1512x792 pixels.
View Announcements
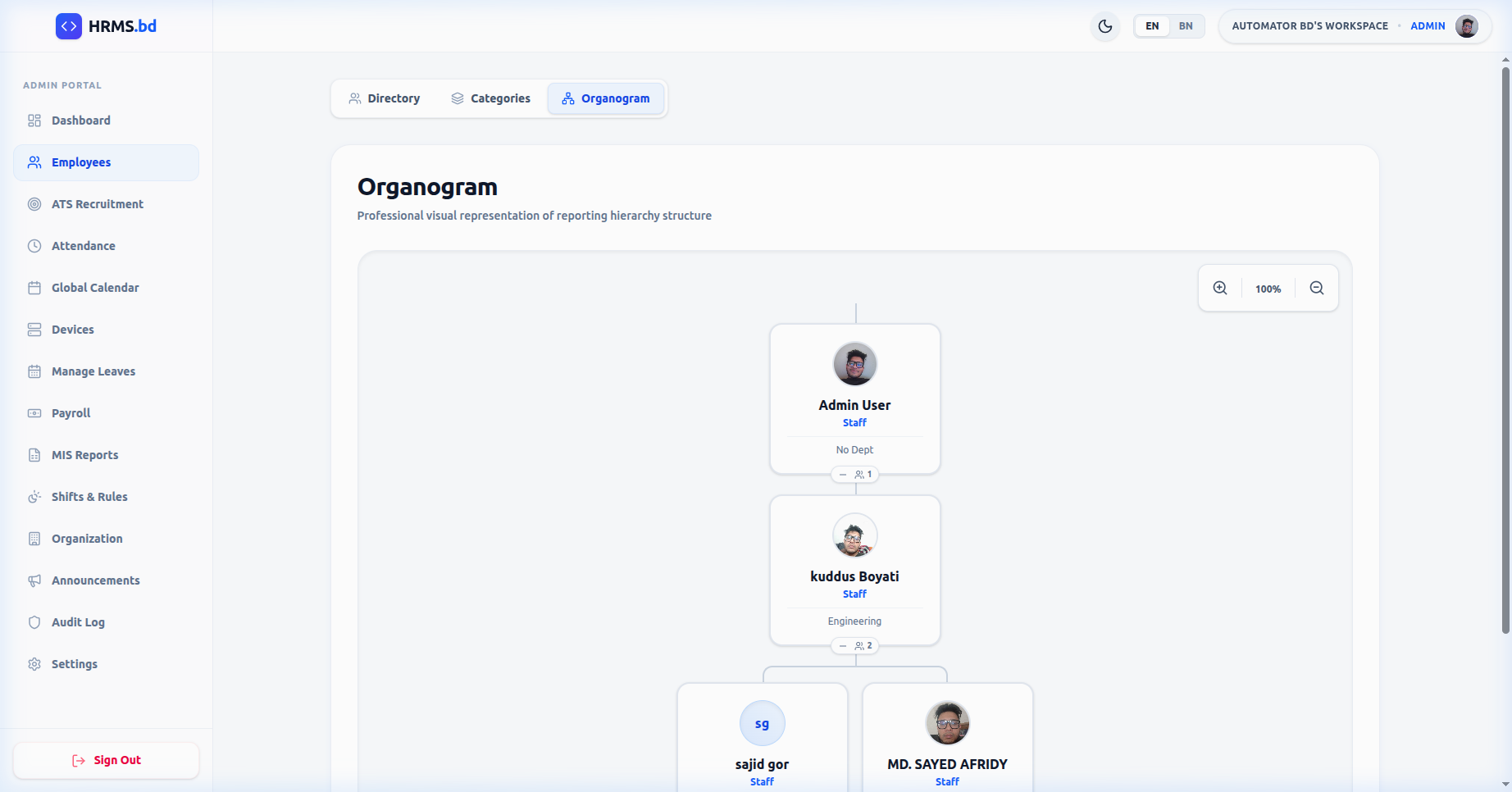pos(106,580)
